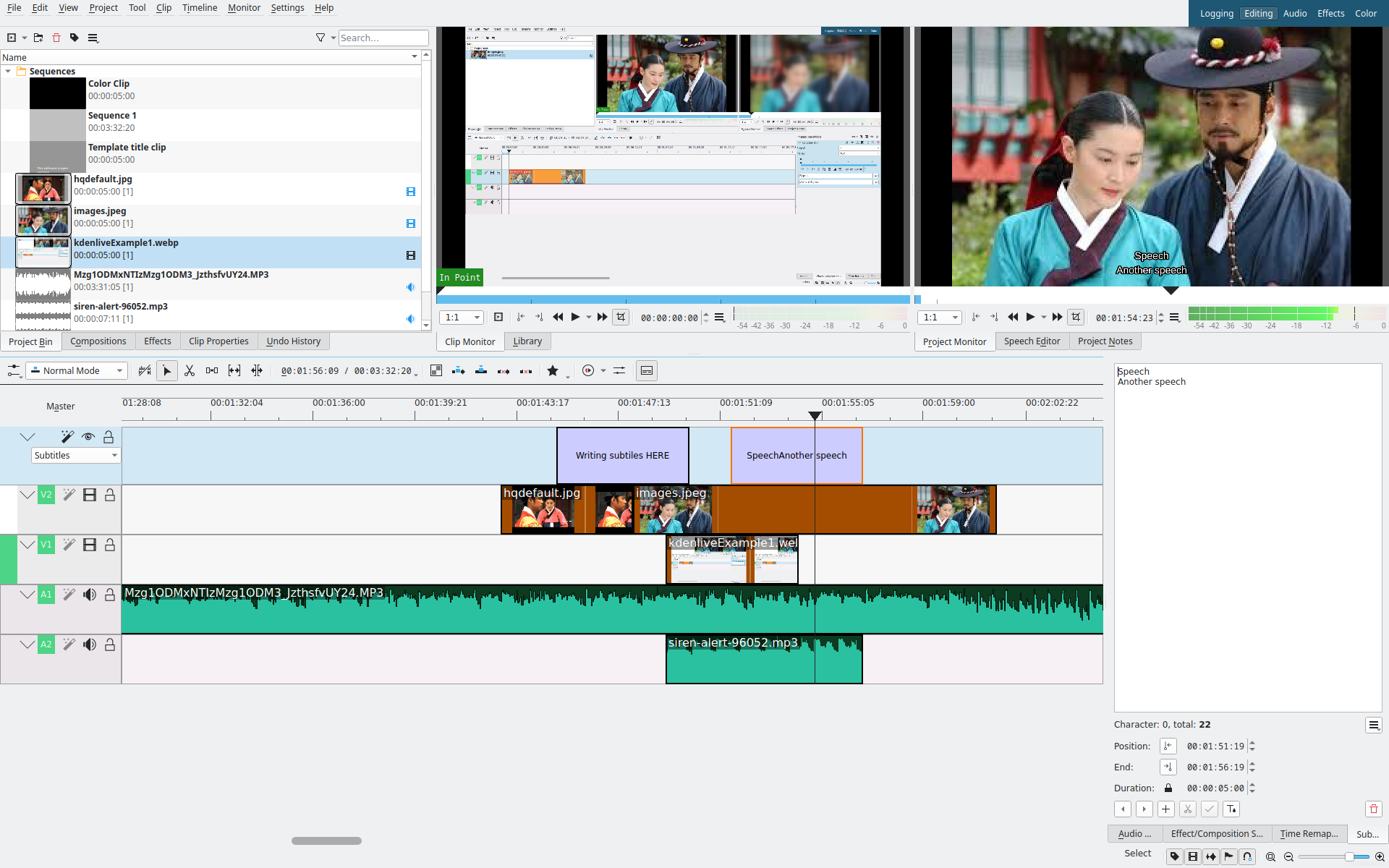Switch to the Speech Editor tab

tap(1031, 341)
